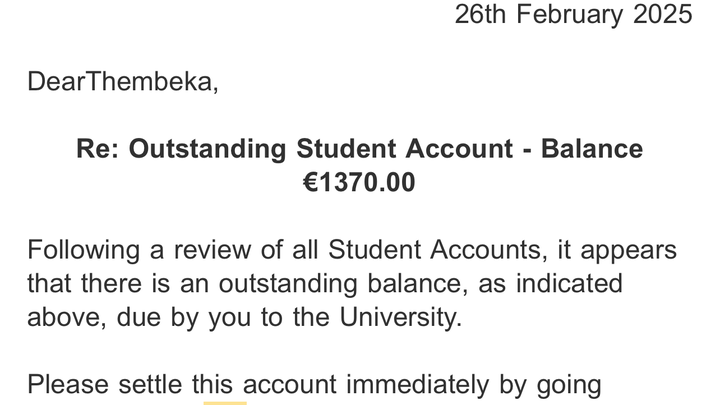Viewport: 720px width, 405px height.
Task: Click the €1370.00 balance amount
Action: [359, 182]
